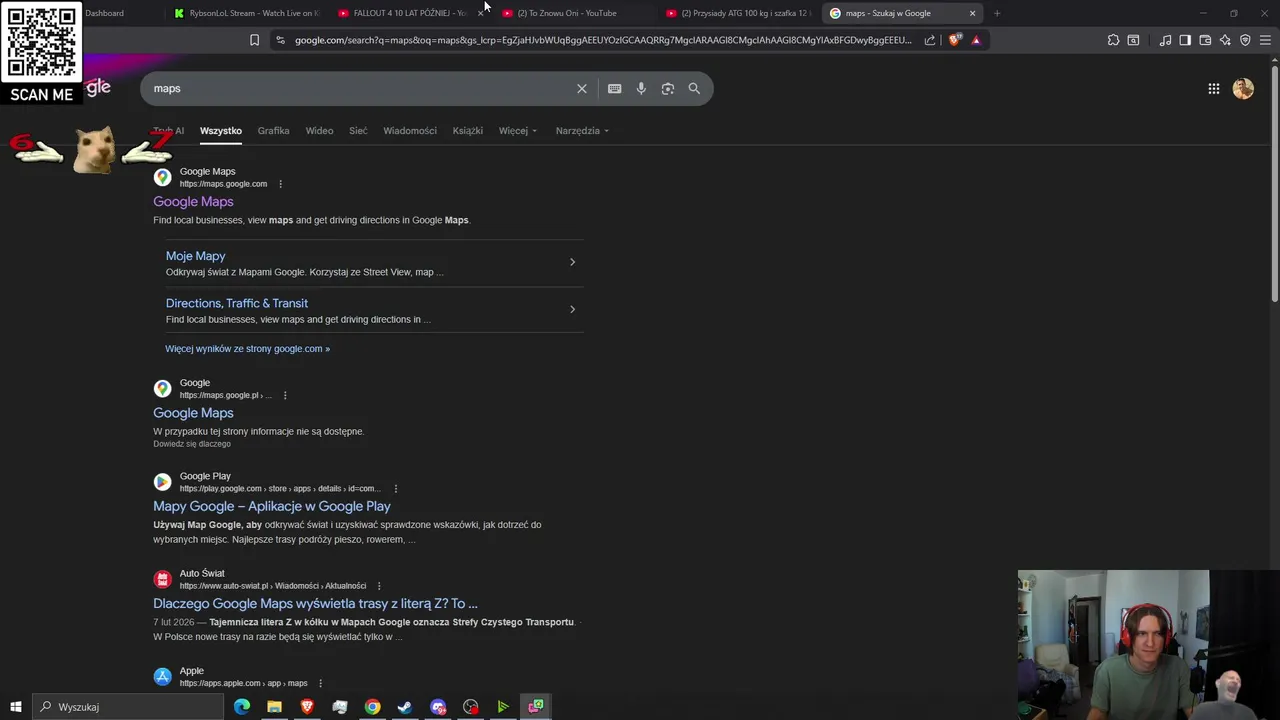Open the Moje Mapy link
Image resolution: width=1280 pixels, height=720 pixels.
(196, 256)
